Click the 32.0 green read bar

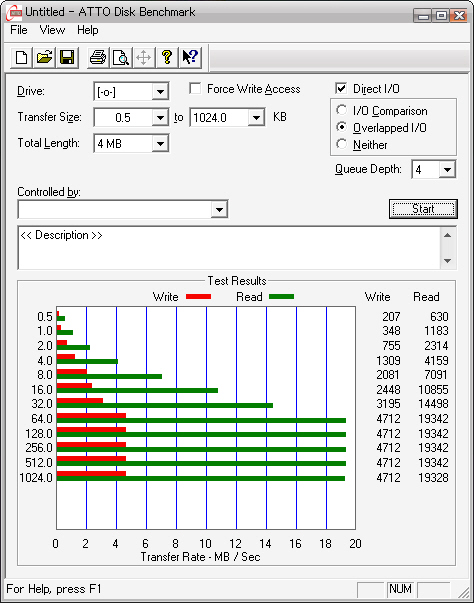pyautogui.click(x=165, y=405)
